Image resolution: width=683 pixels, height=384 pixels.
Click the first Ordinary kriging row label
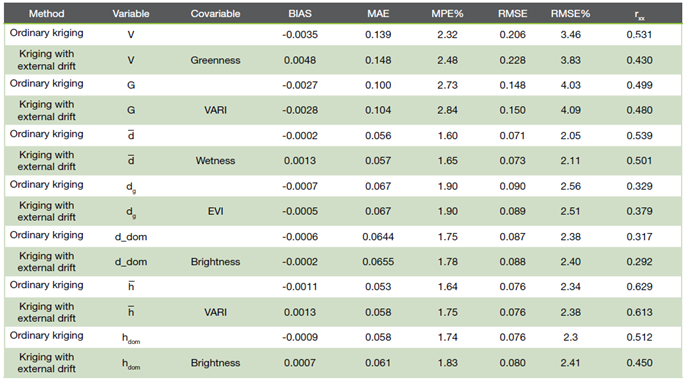point(47,33)
